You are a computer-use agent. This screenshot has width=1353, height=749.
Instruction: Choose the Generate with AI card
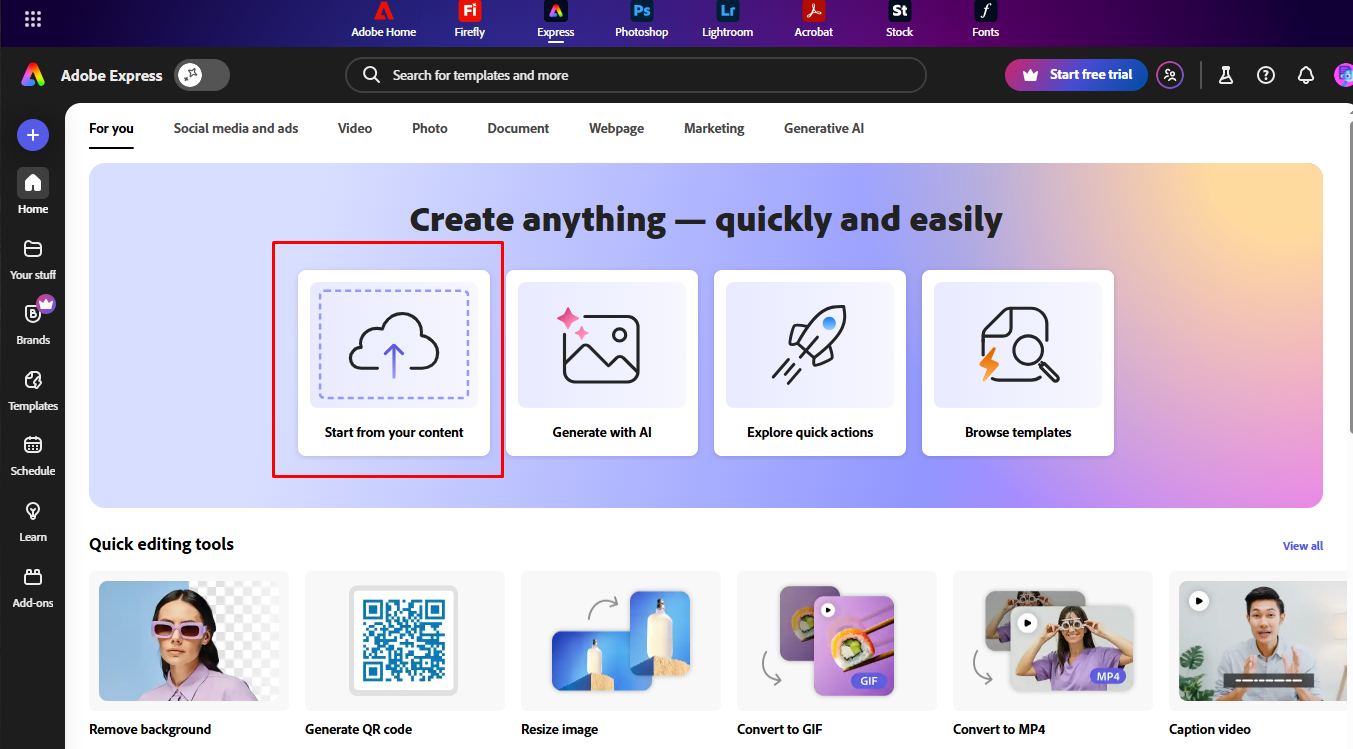pyautogui.click(x=602, y=363)
